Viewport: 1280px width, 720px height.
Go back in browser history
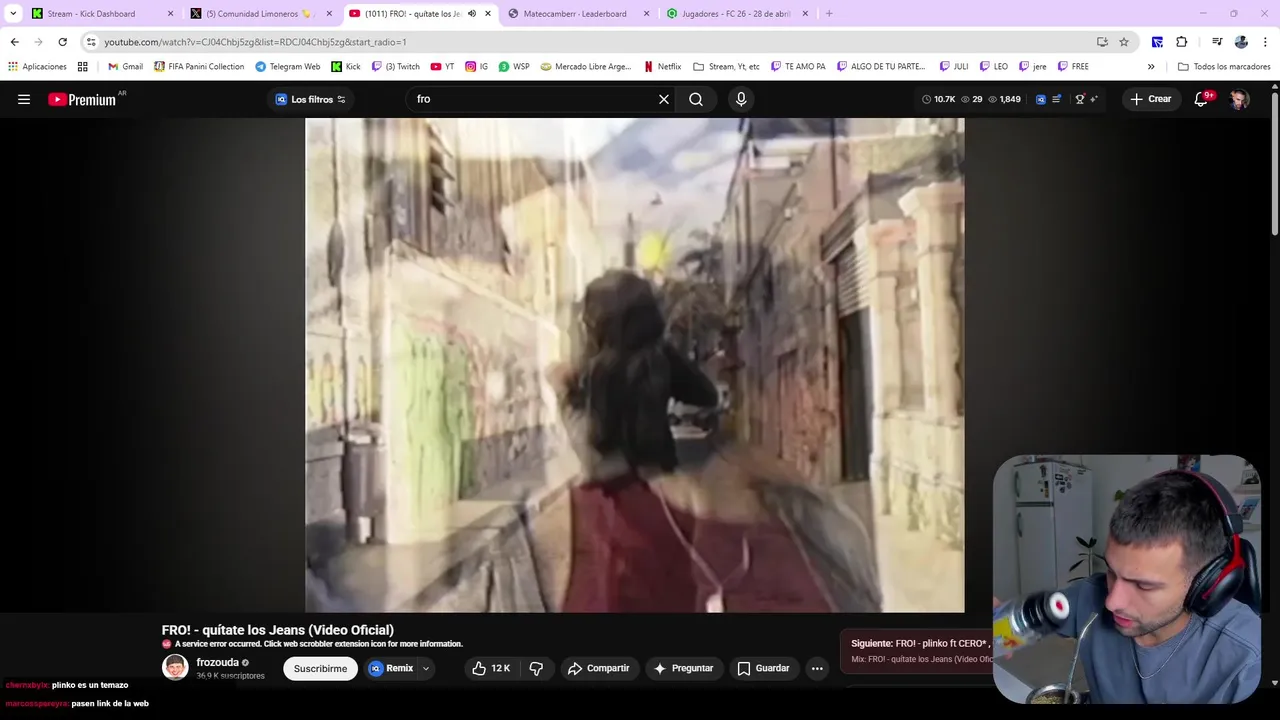[14, 42]
